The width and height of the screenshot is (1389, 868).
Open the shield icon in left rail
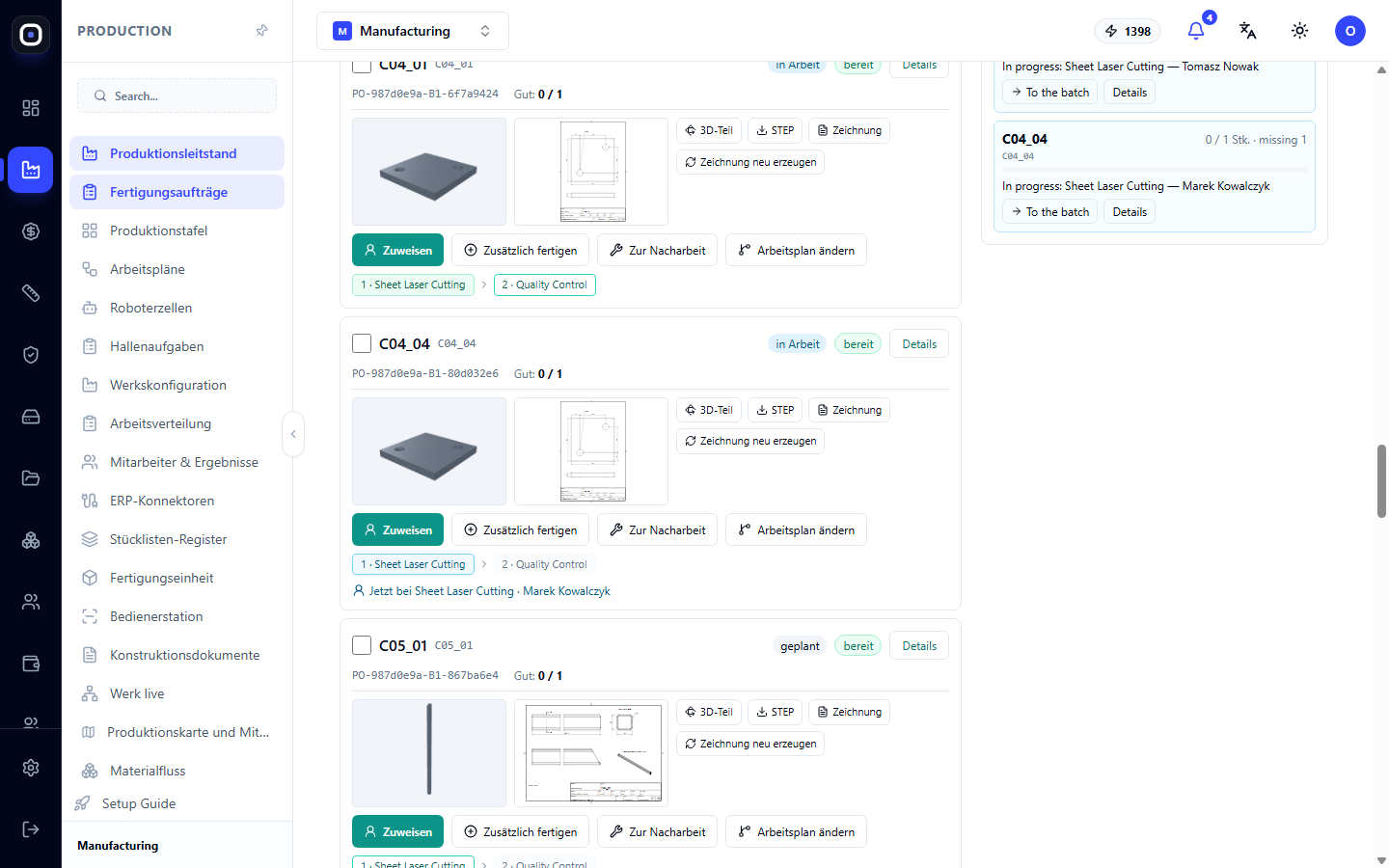(31, 355)
